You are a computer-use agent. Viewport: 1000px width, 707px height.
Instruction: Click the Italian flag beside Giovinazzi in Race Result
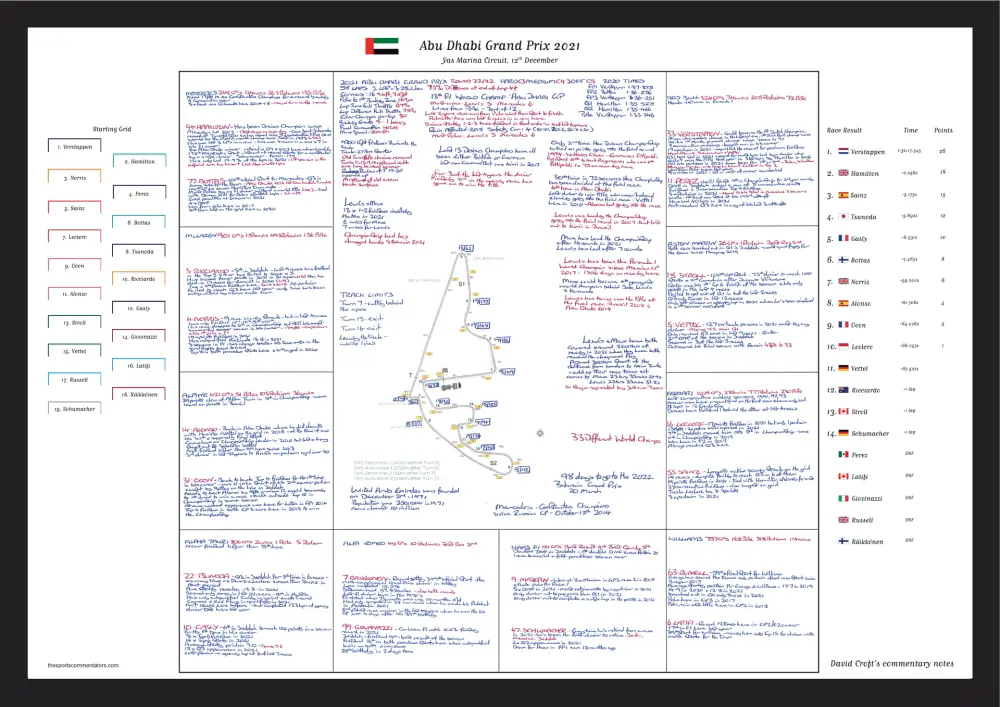(x=843, y=499)
